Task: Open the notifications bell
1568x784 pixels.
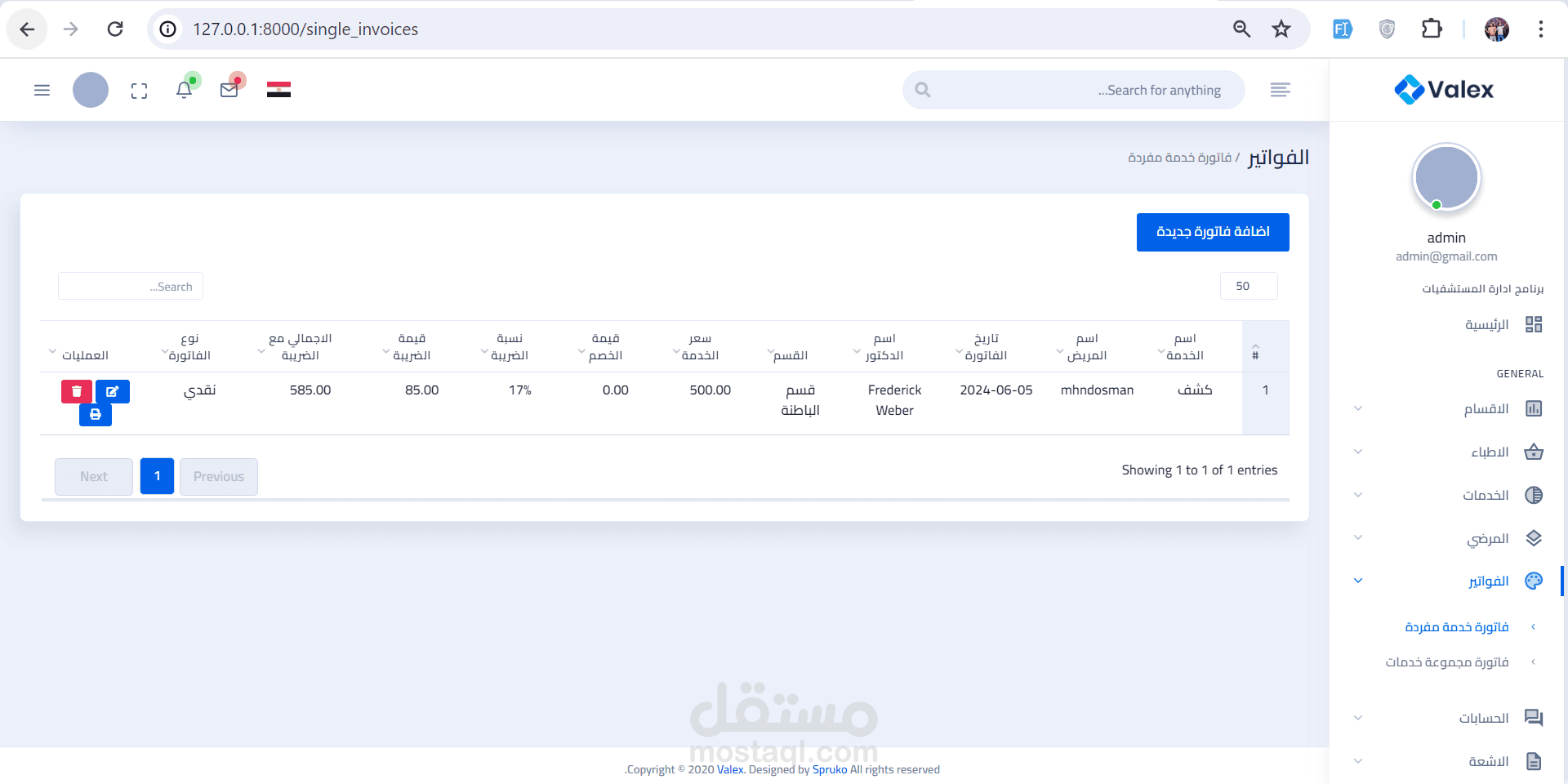Action: point(185,90)
